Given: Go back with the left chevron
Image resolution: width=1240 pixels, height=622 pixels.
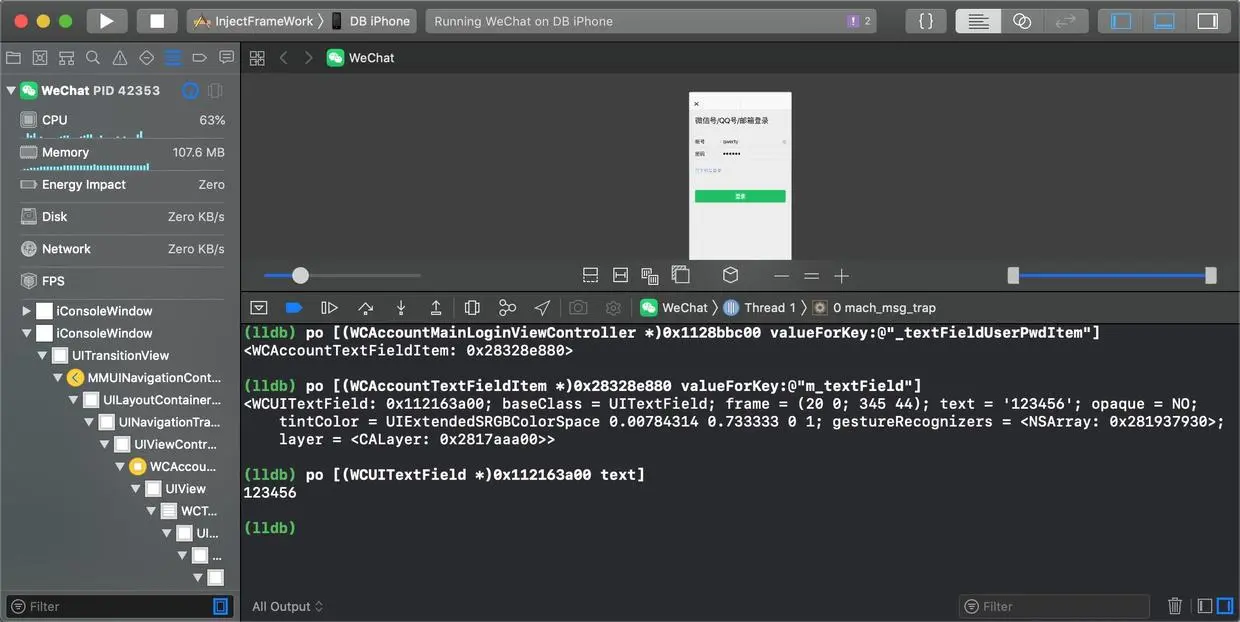Looking at the screenshot, I should click(x=284, y=58).
